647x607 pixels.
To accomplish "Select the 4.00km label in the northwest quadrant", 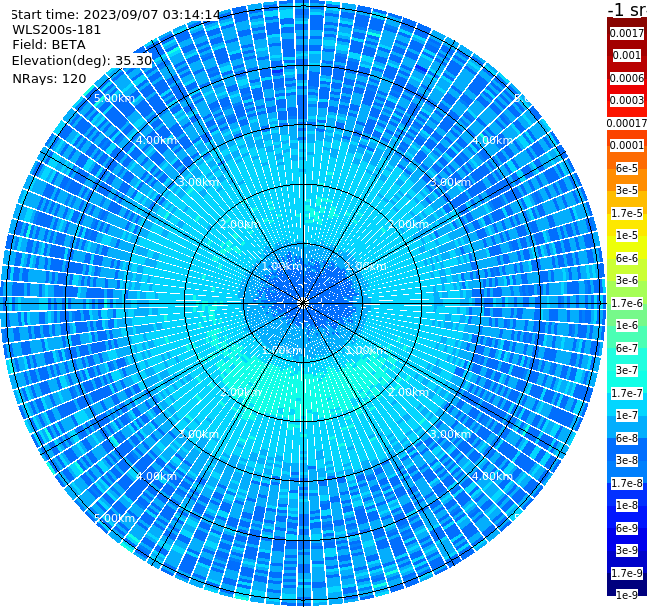I will click(156, 140).
